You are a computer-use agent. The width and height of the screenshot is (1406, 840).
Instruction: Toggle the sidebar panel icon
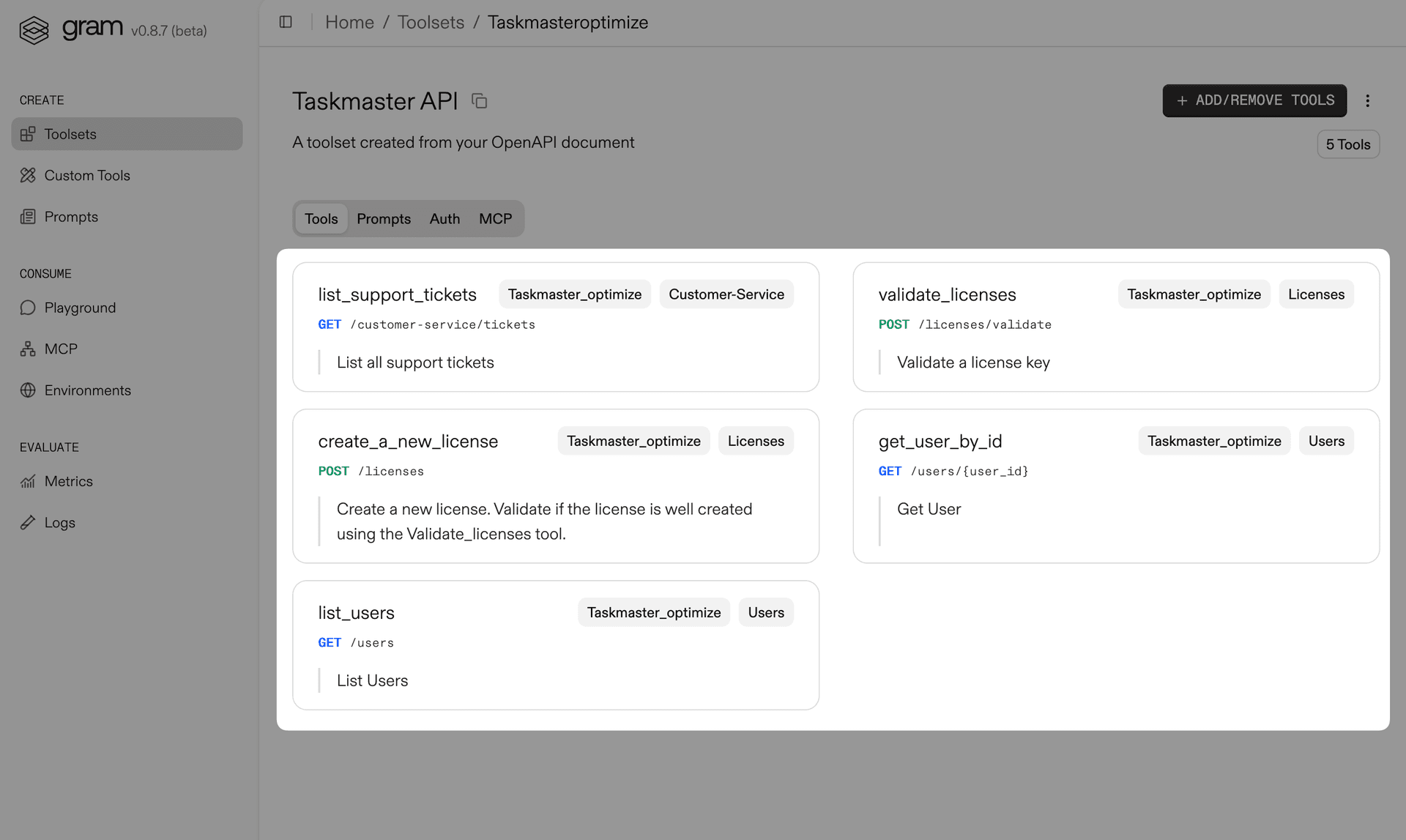tap(286, 22)
